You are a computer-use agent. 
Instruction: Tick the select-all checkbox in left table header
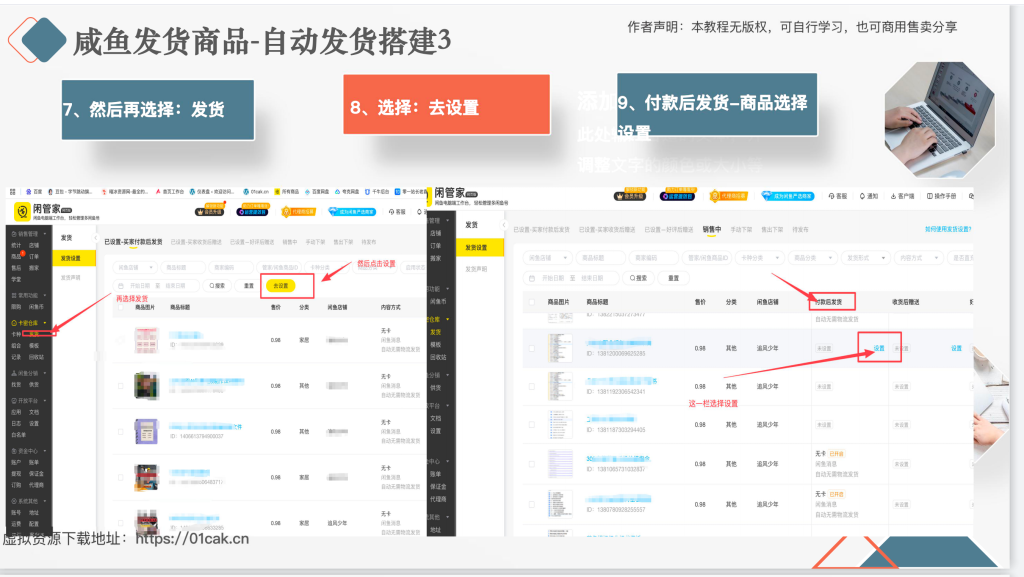(x=120, y=308)
